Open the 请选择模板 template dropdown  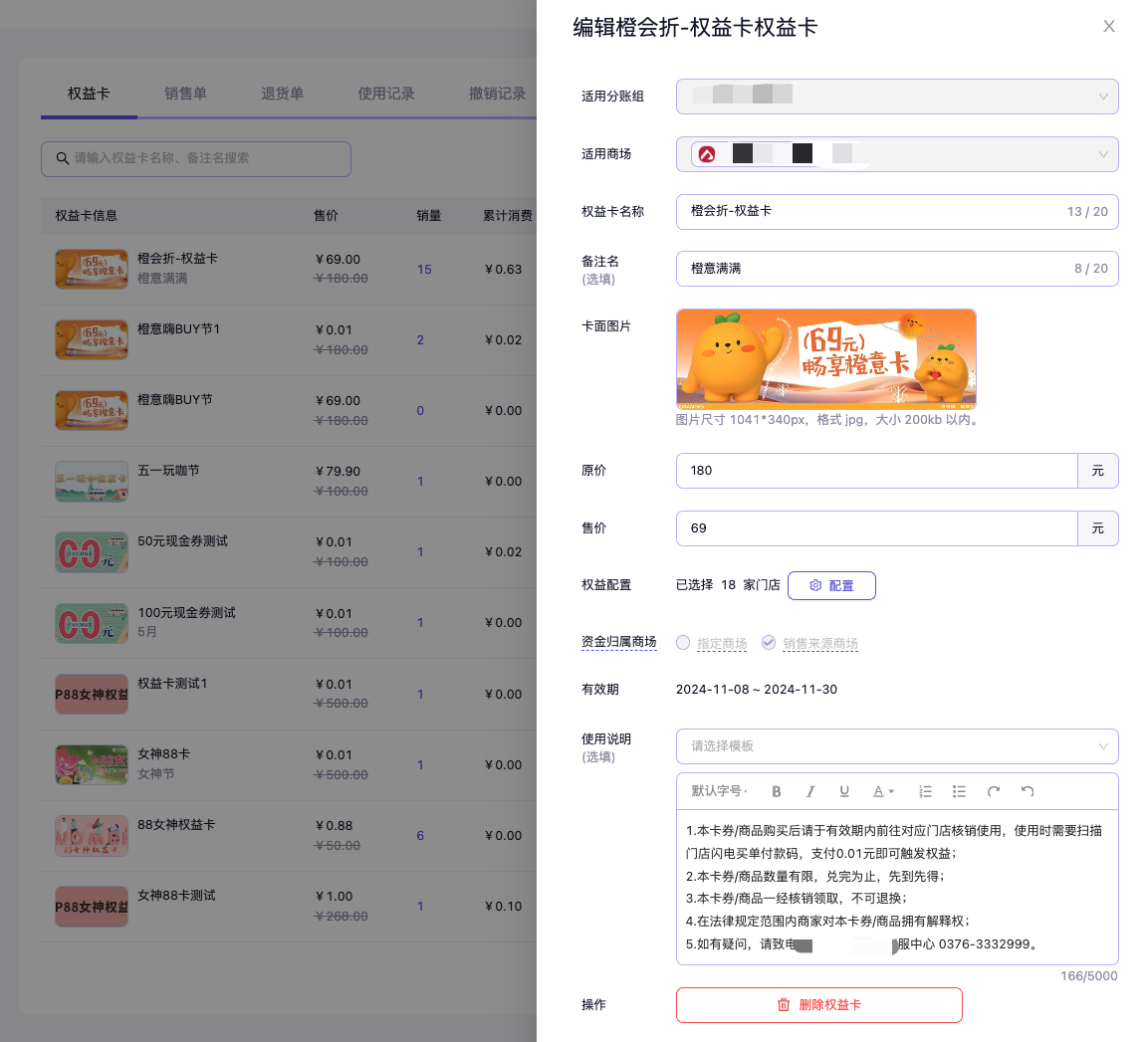tap(896, 746)
